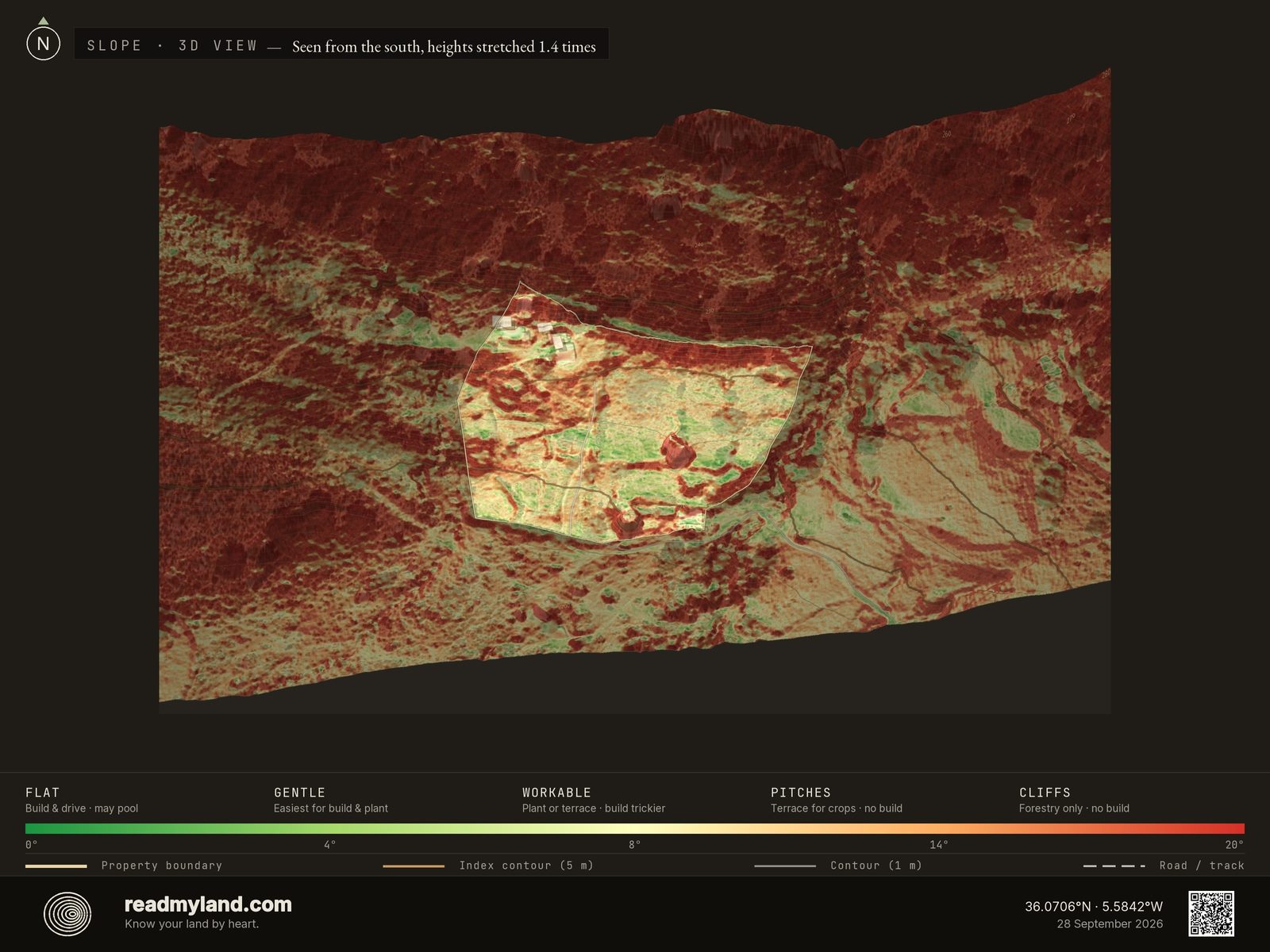
Task: Click 'Plant or terrace · build trickier' text
Action: [x=594, y=808]
